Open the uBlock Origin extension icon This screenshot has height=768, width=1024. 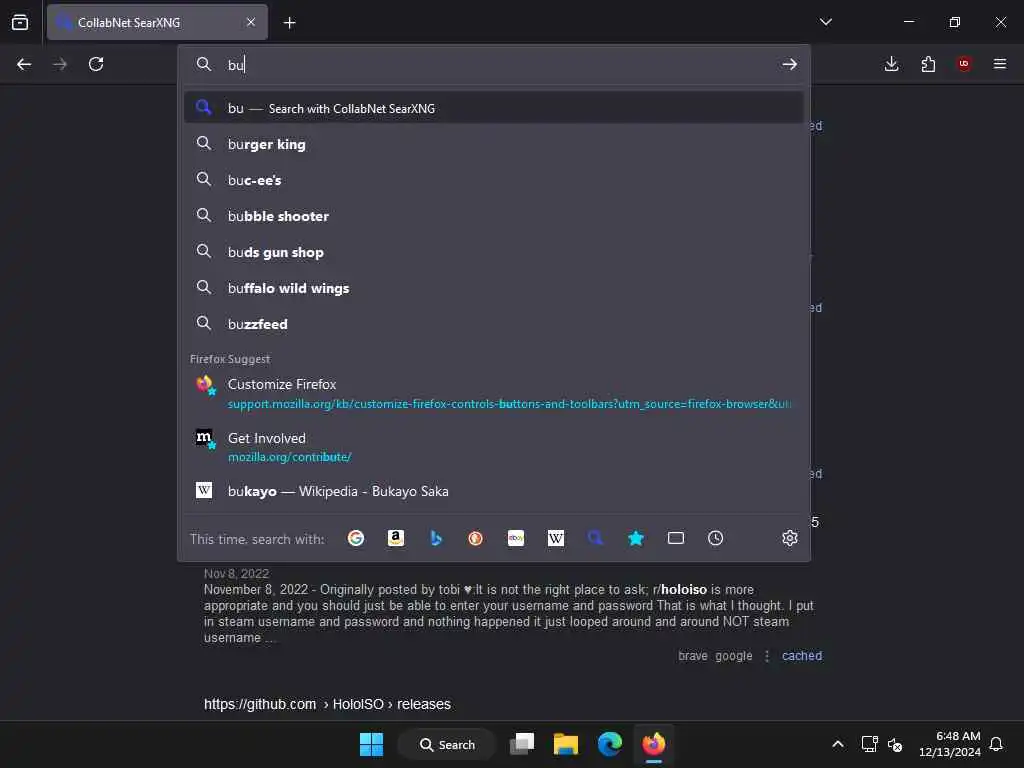click(964, 64)
